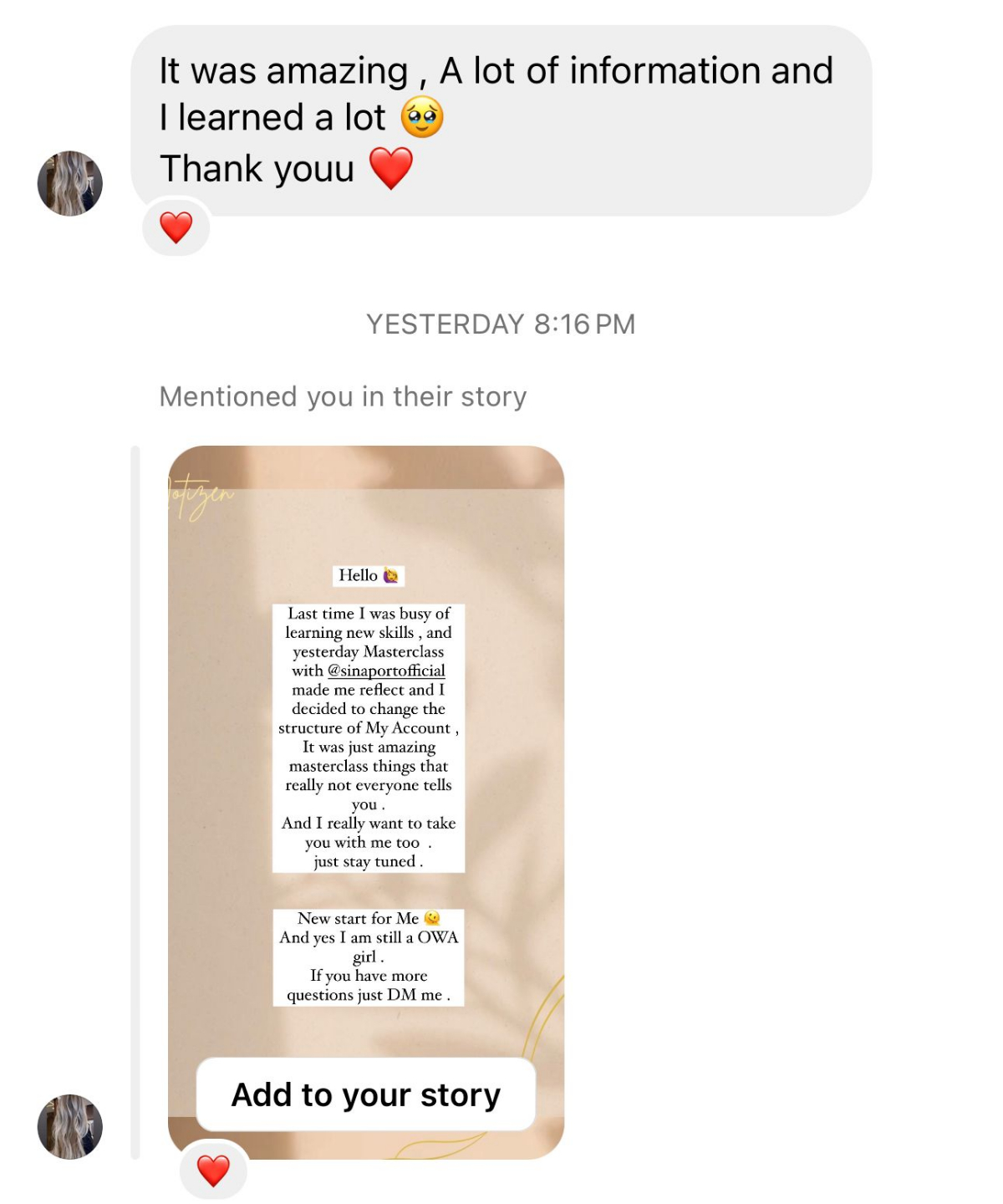Tap the top sender profile avatar

[70, 184]
